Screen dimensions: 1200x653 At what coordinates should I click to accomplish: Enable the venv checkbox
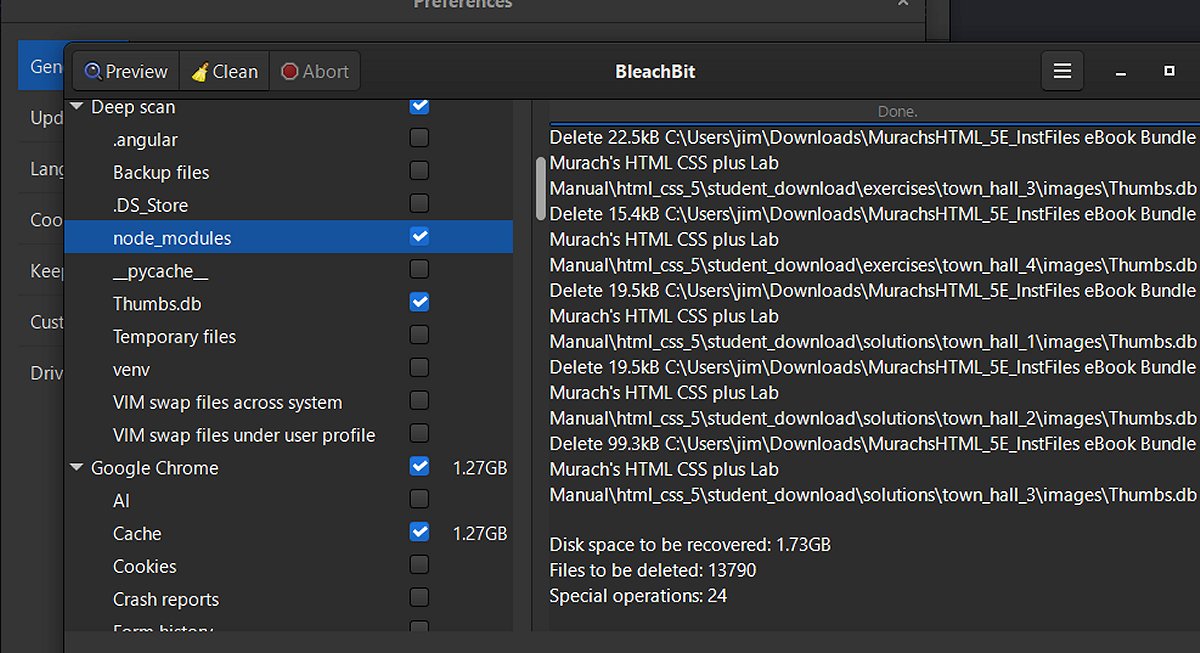pyautogui.click(x=420, y=368)
